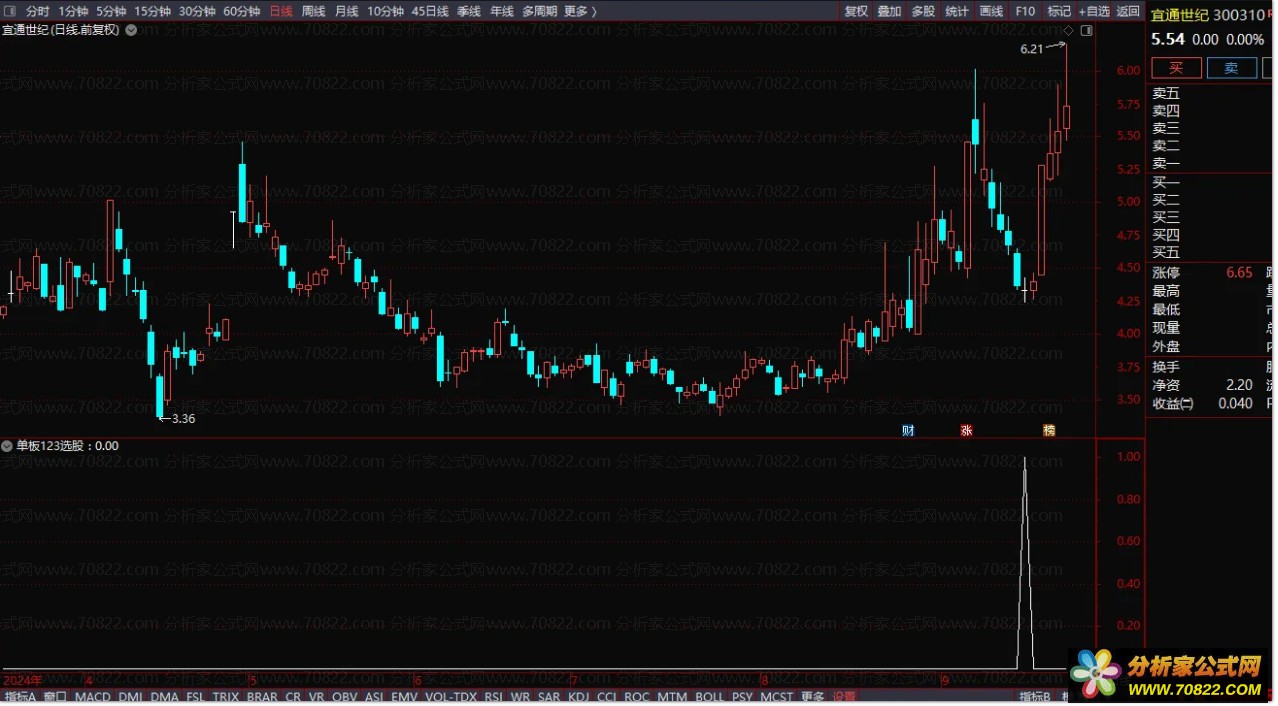Apply the VR indicator
This screenshot has width=1278, height=706.
tap(317, 697)
